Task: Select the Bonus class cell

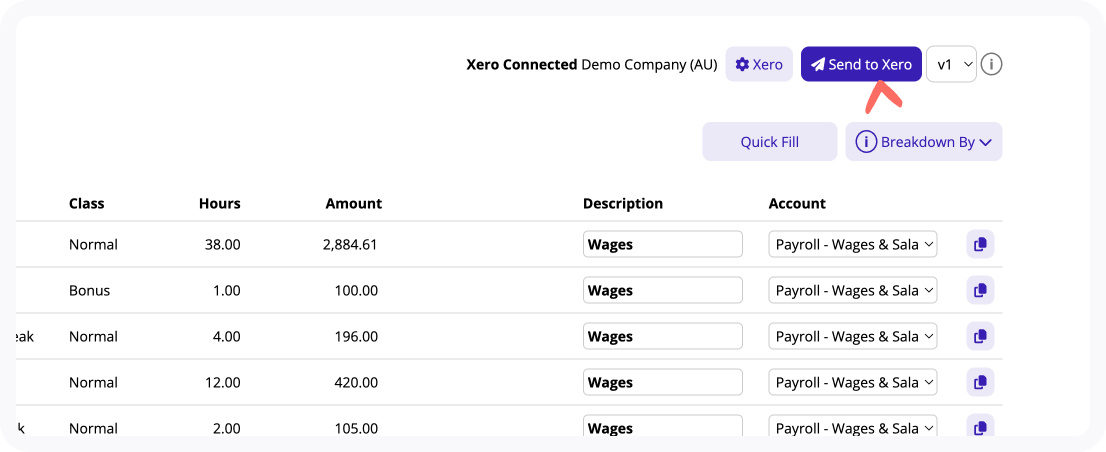Action: click(x=90, y=291)
